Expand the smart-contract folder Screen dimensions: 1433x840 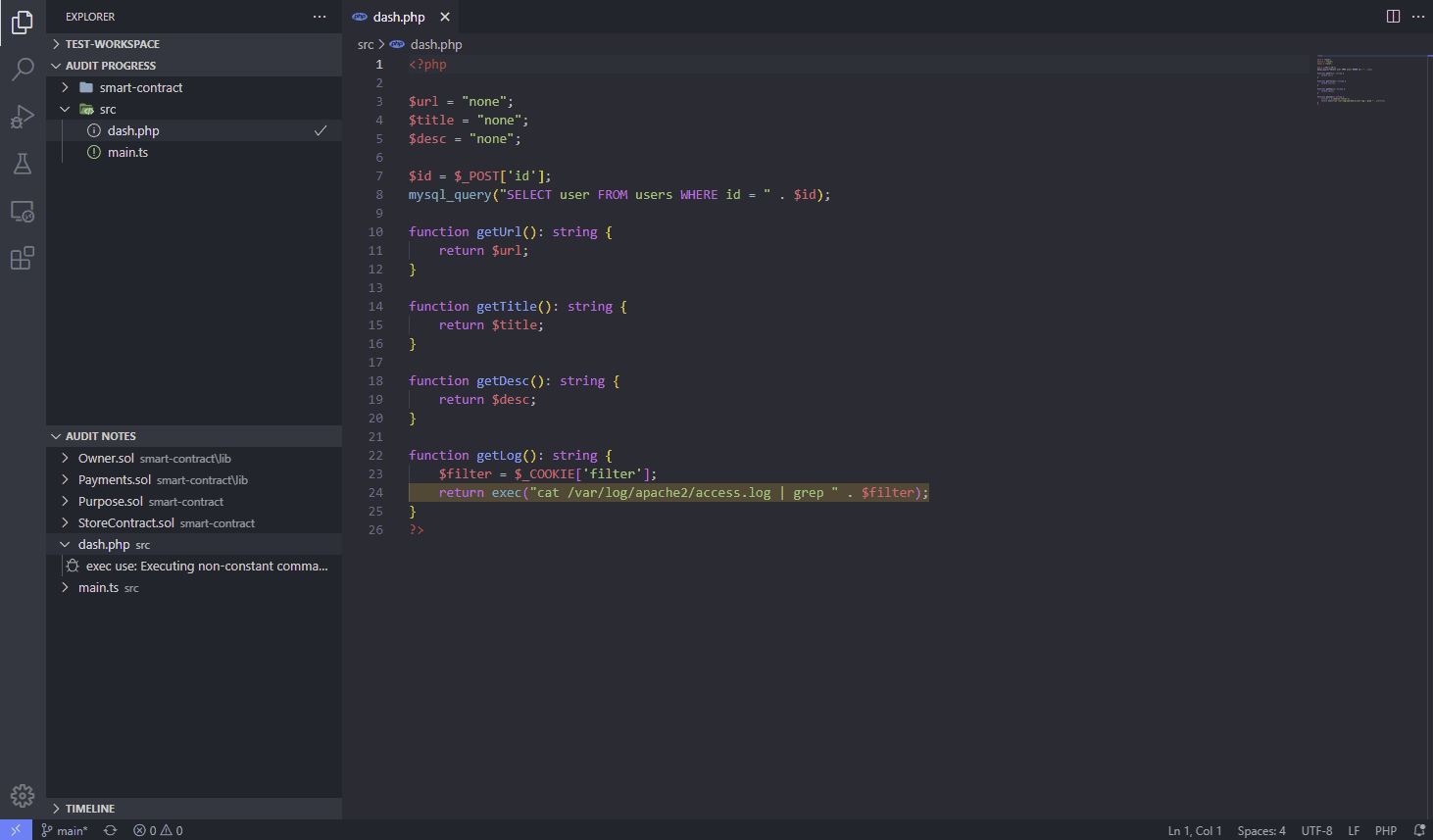pyautogui.click(x=140, y=87)
